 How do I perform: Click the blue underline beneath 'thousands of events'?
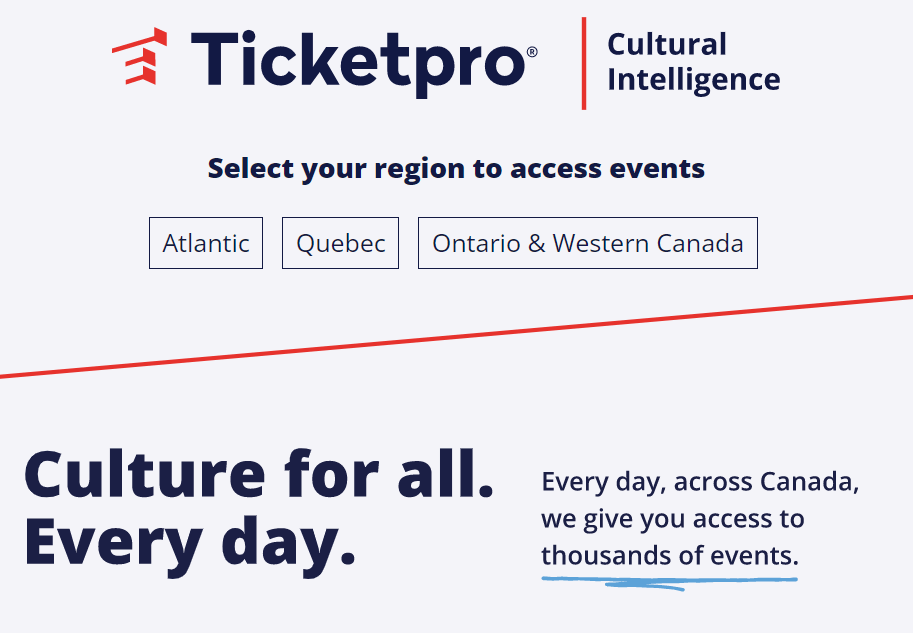click(x=668, y=578)
